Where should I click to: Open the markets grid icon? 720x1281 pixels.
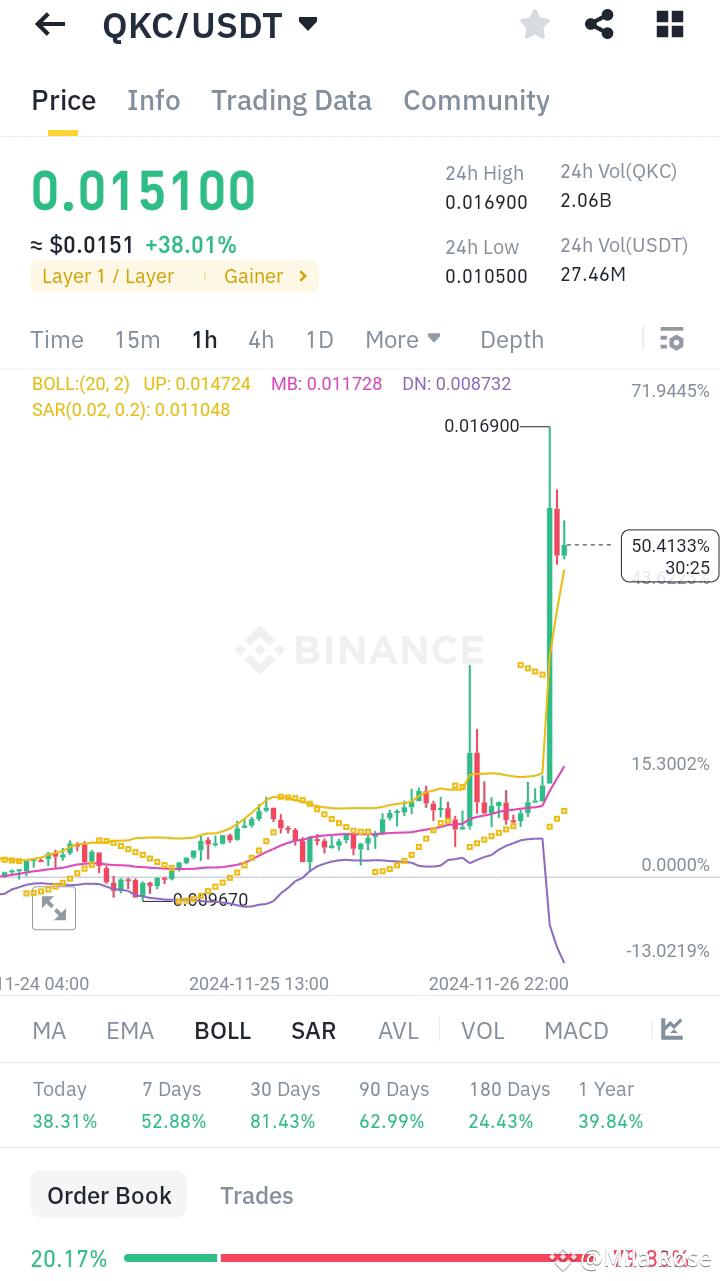[669, 24]
